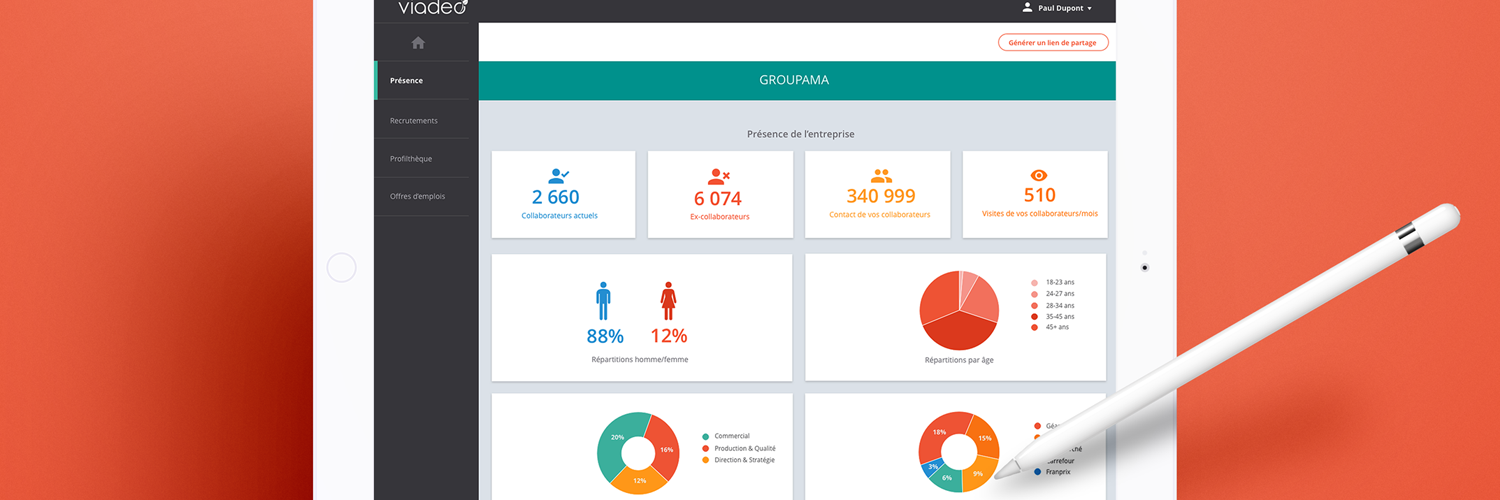Click the Présence de l'entreprise heading
This screenshot has height=500, width=1500.
point(800,134)
